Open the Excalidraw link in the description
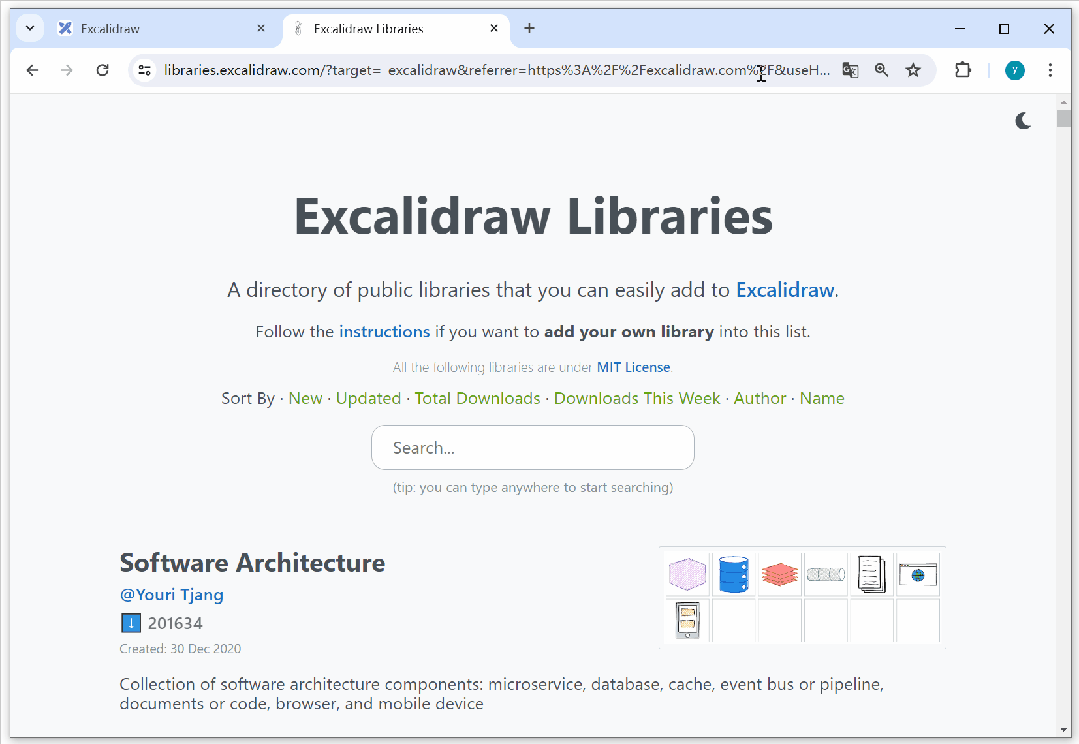This screenshot has width=1079, height=744. point(785,290)
